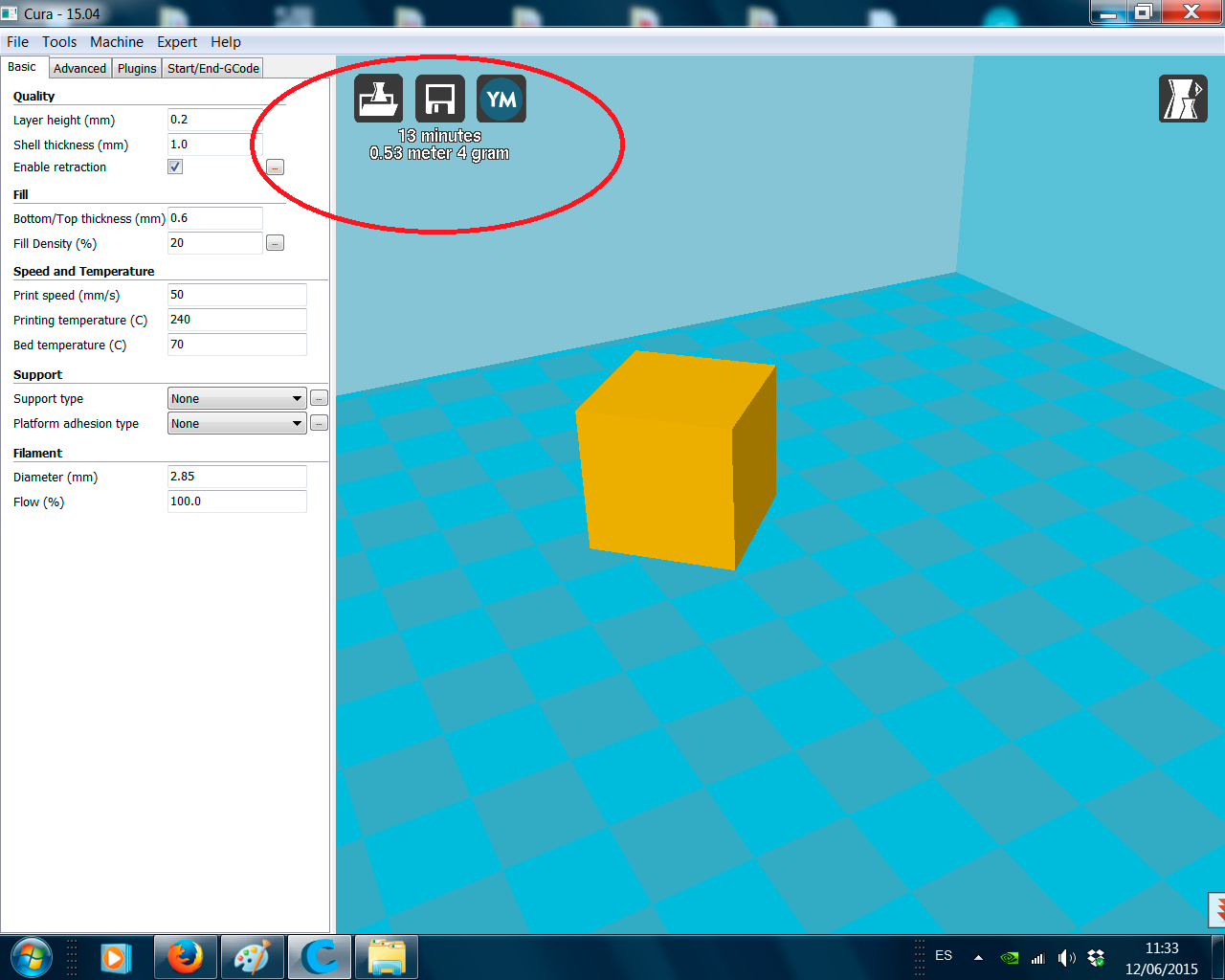Viewport: 1225px width, 980px height.
Task: Expand the Support type dropdown
Action: coord(236,399)
